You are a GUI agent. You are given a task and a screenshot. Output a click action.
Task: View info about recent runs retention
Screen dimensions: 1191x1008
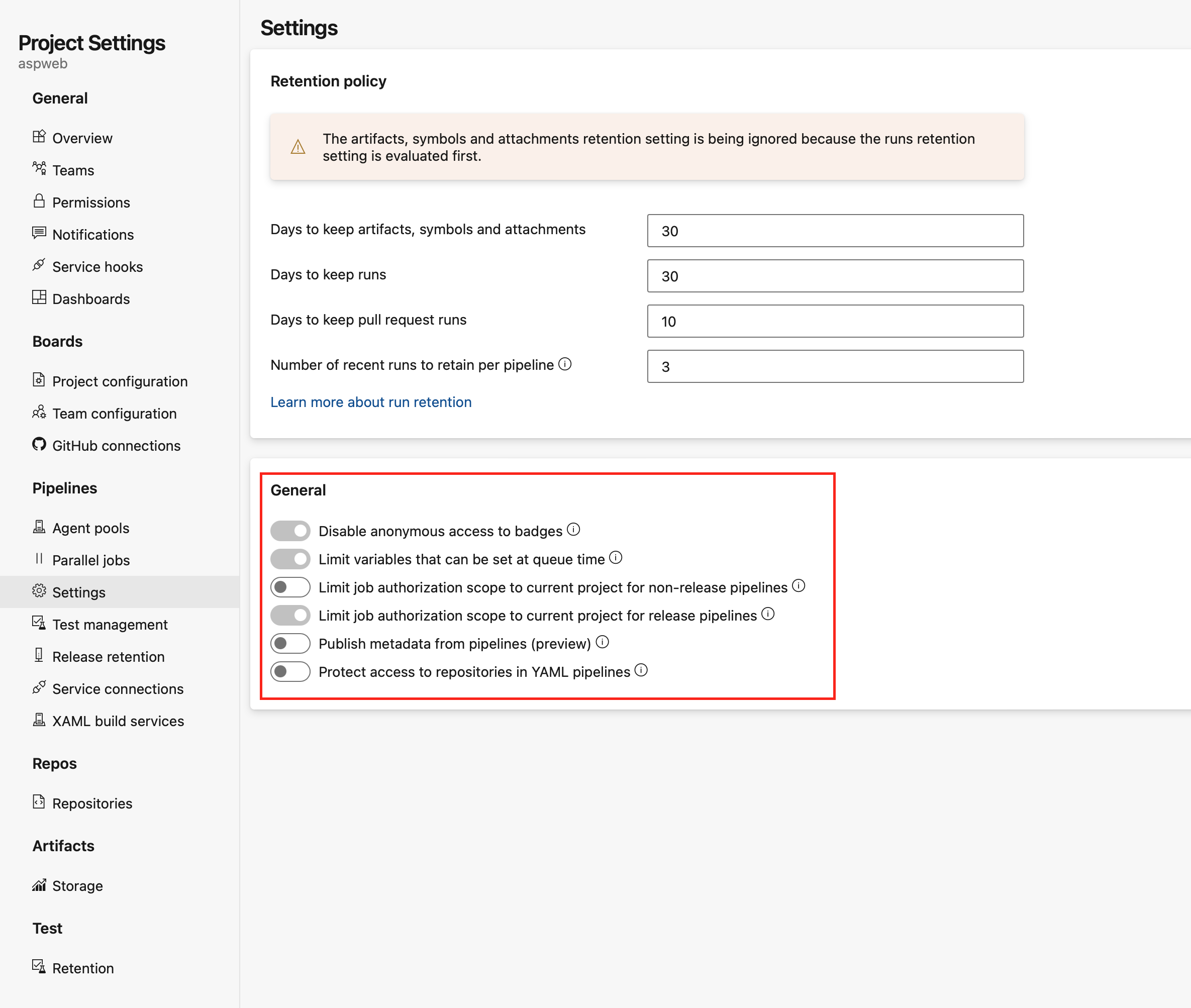[565, 363]
